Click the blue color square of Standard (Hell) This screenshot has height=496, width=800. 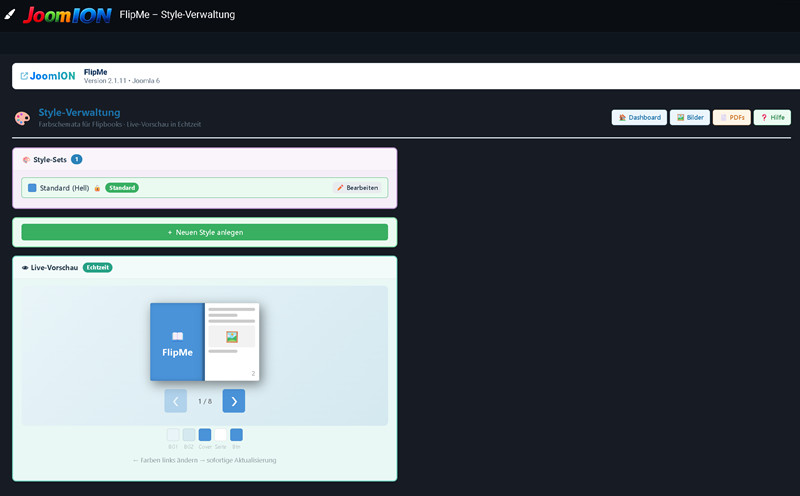coord(32,188)
